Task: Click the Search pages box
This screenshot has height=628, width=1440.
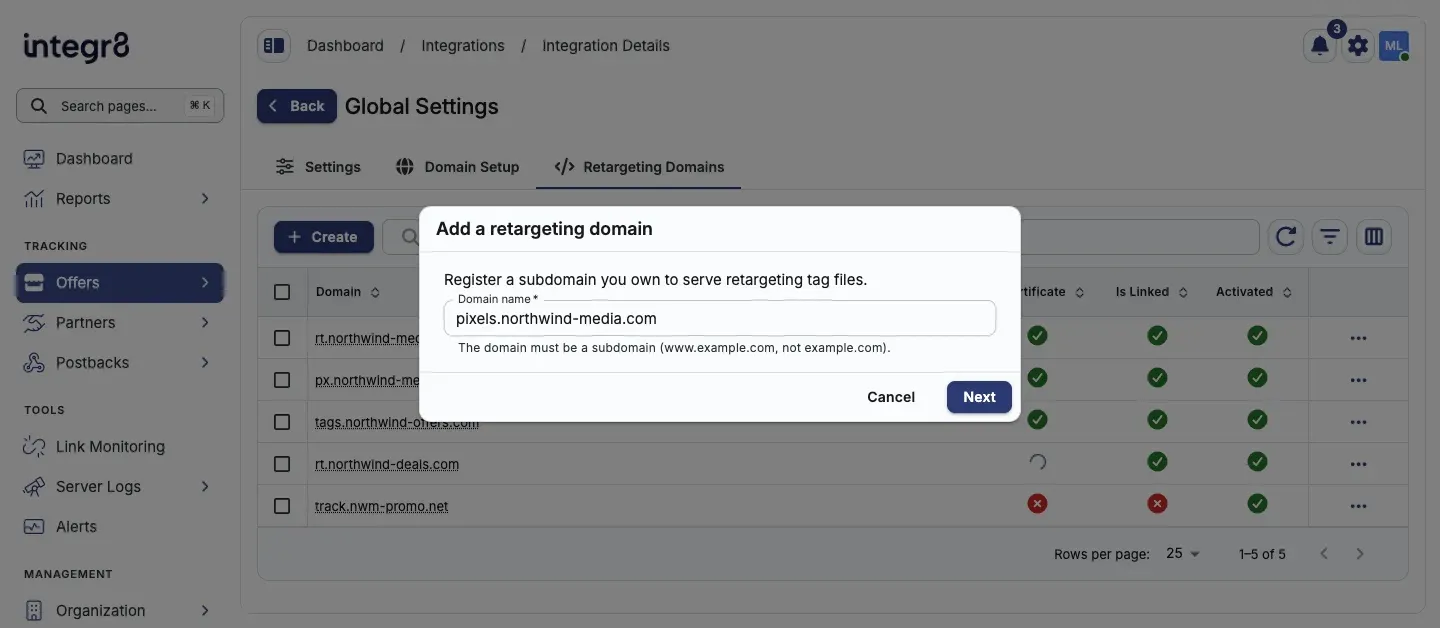Action: (120, 106)
